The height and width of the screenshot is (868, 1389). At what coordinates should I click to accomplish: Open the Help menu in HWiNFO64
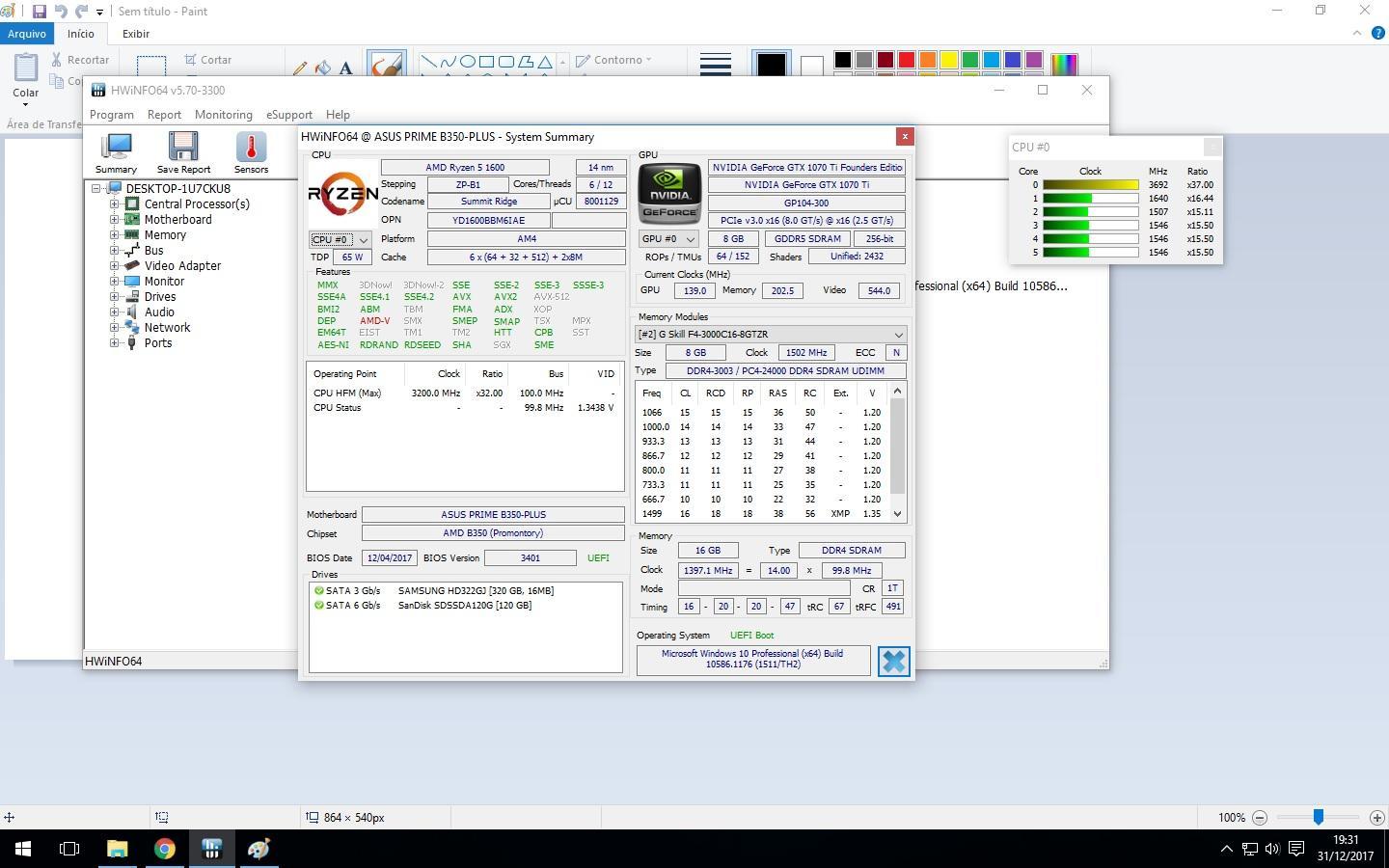pyautogui.click(x=338, y=114)
